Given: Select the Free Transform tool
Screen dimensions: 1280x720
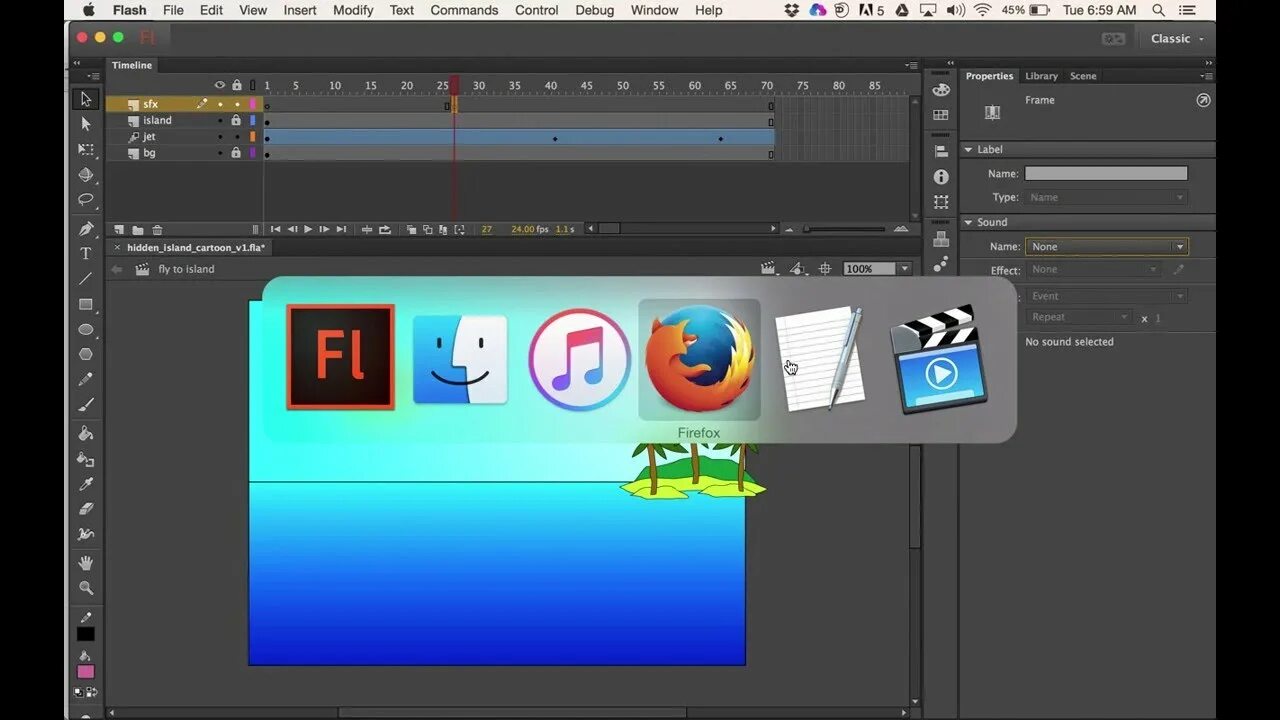Looking at the screenshot, I should (x=86, y=150).
